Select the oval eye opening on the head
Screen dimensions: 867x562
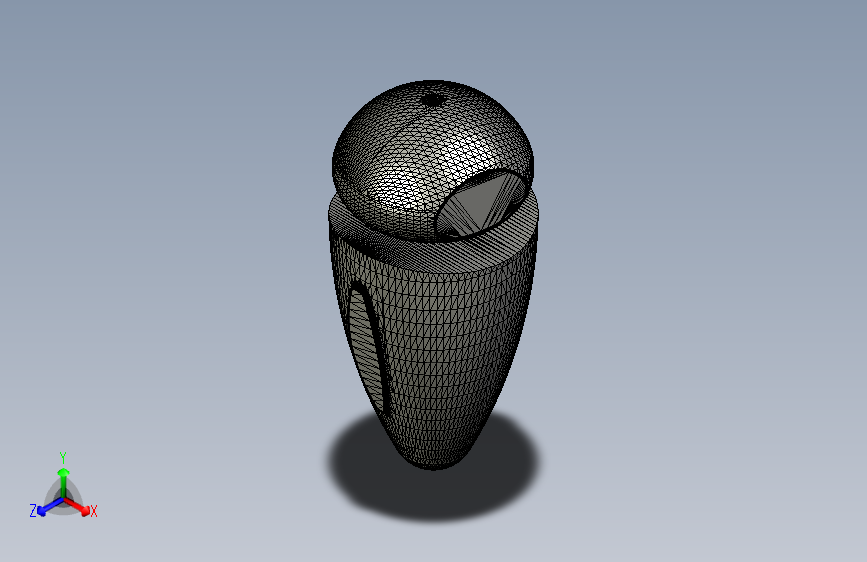pos(481,204)
